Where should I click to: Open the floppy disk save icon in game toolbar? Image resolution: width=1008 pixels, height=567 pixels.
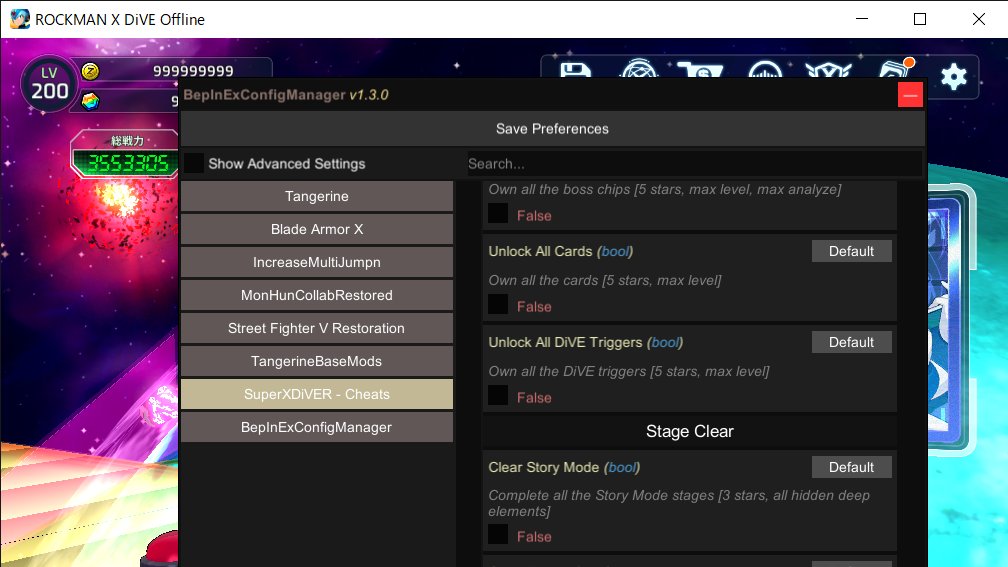(575, 69)
